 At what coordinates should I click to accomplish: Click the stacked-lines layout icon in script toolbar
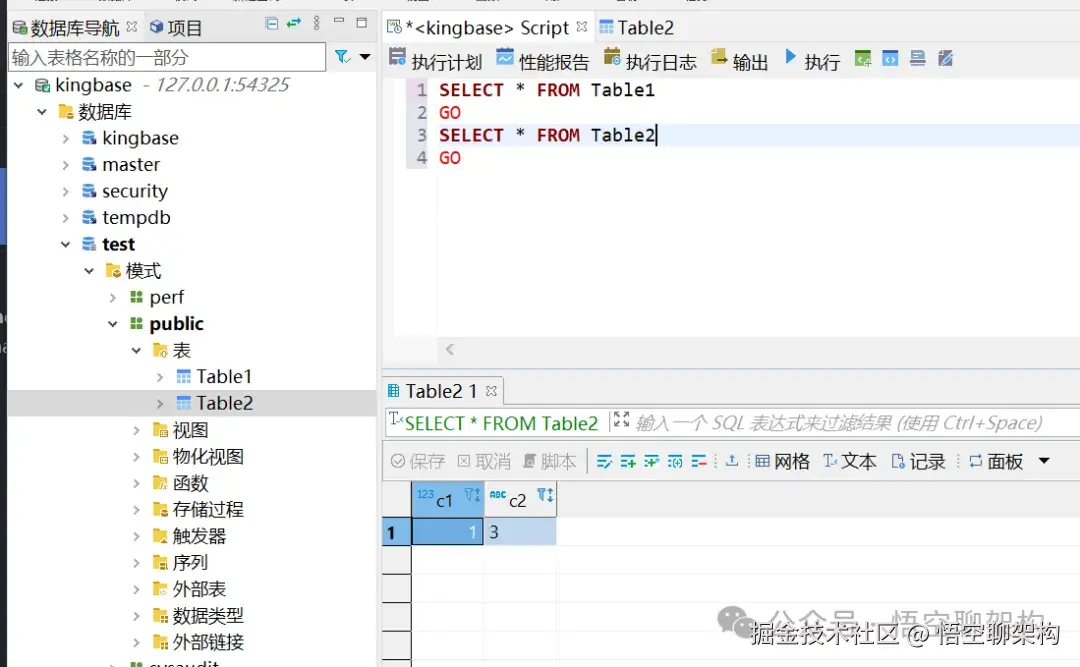tap(917, 59)
